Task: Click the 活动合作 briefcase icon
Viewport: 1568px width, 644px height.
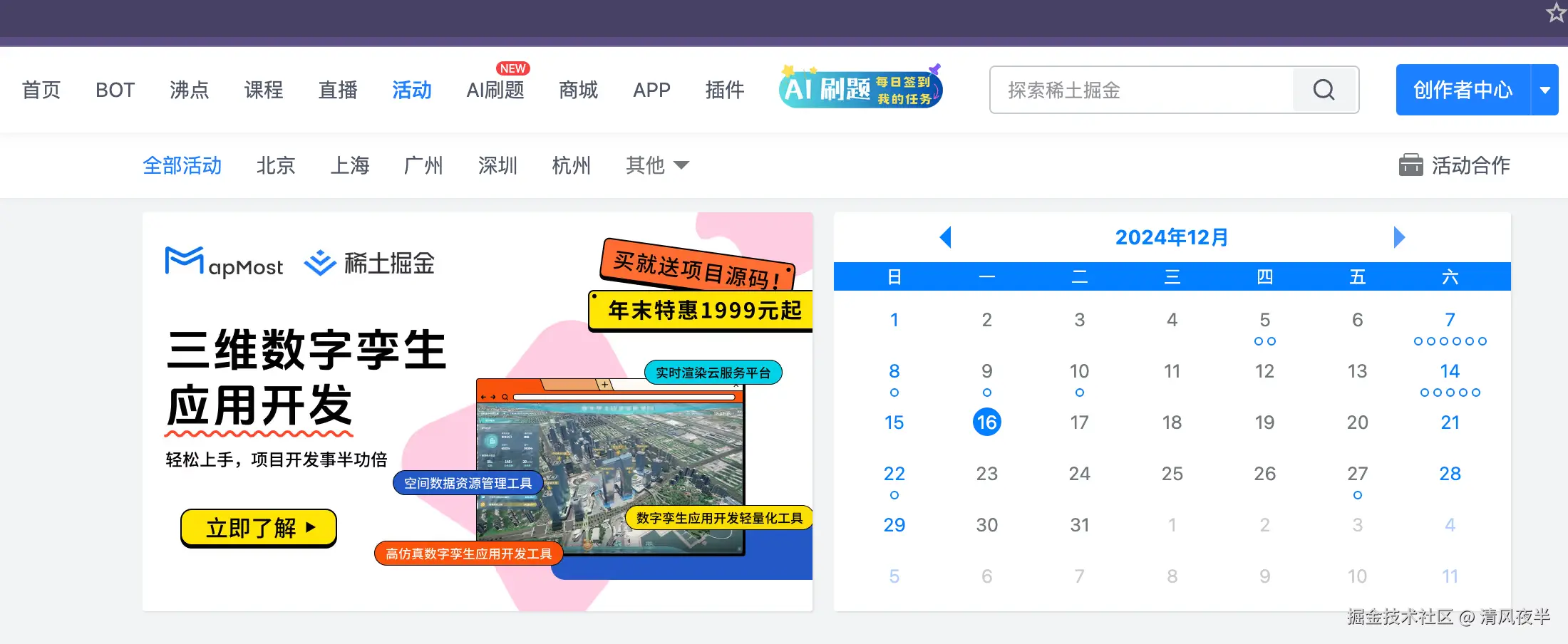Action: (1410, 165)
